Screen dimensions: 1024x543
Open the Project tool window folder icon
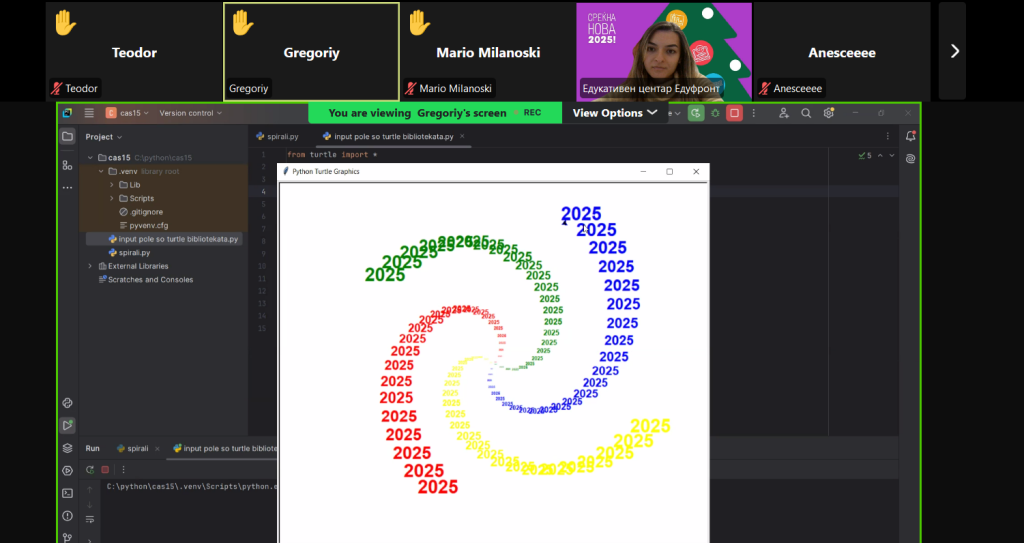pyautogui.click(x=67, y=137)
